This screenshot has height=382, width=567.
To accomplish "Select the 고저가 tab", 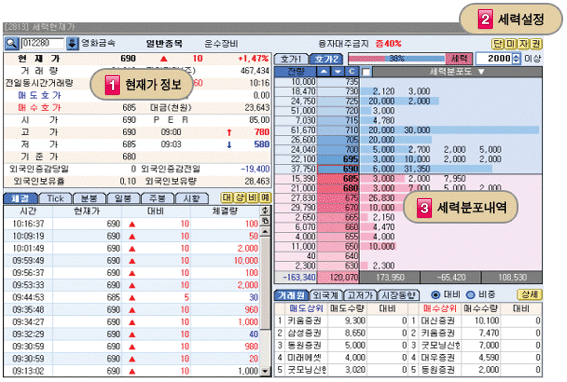I will coord(360,295).
